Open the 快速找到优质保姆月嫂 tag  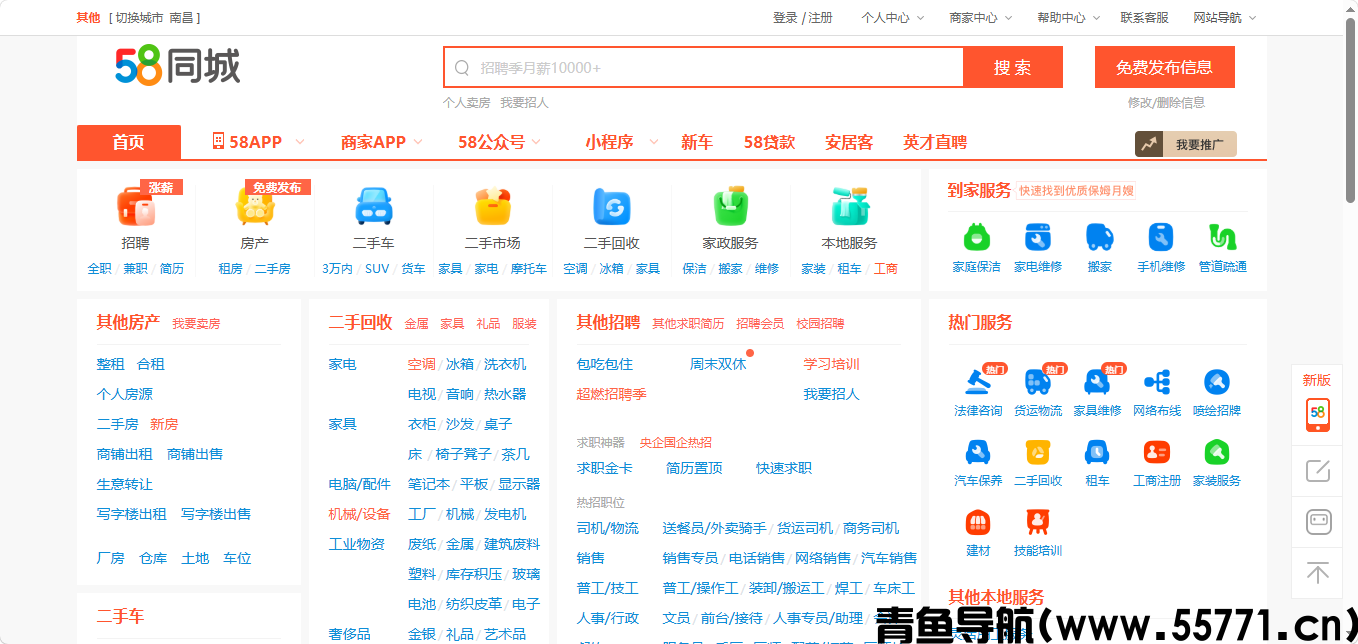tap(1076, 190)
